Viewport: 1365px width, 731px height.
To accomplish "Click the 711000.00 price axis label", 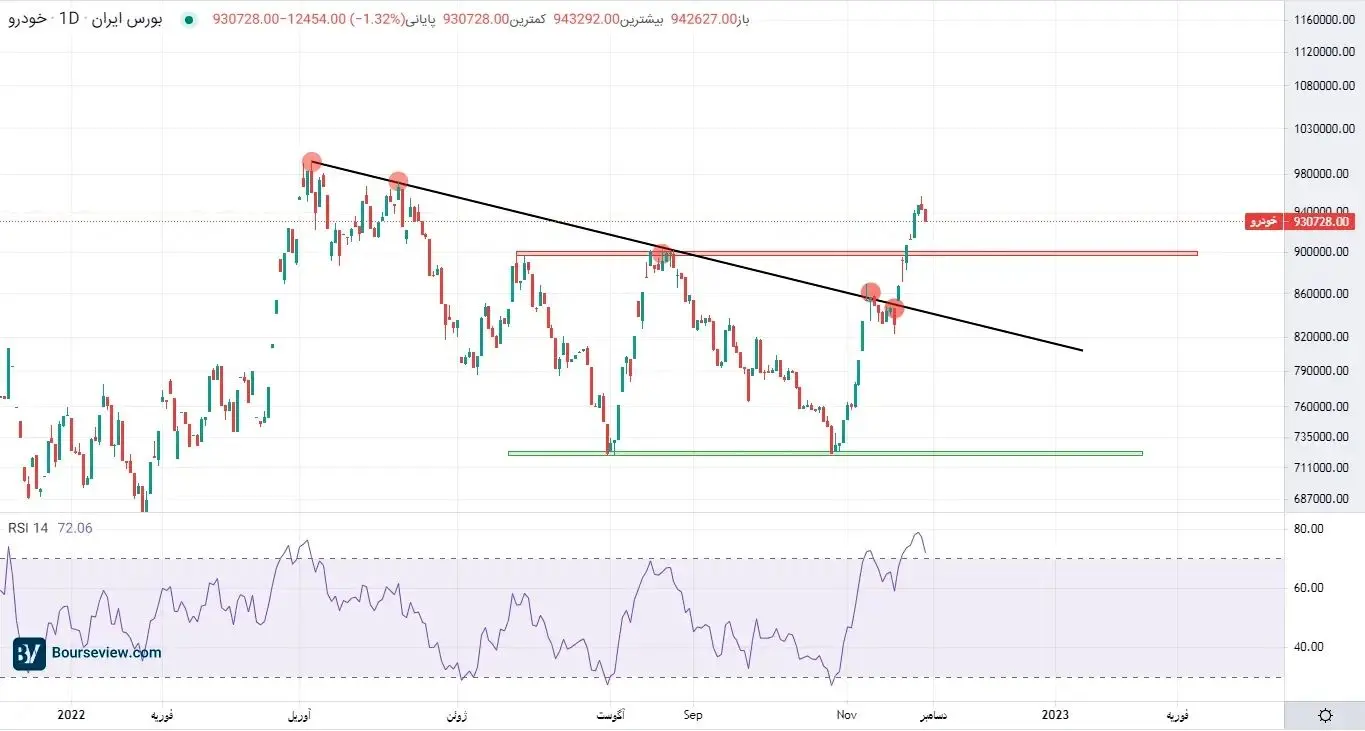I will (x=1322, y=468).
